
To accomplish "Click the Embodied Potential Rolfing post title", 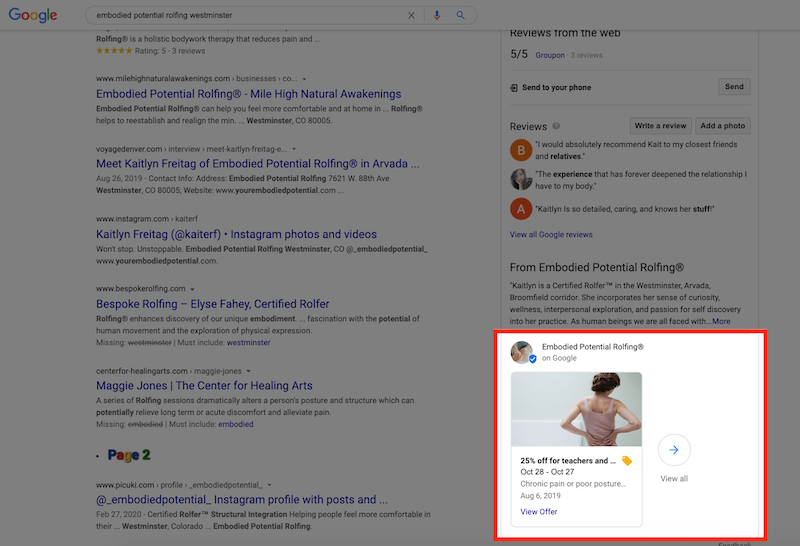I will point(592,347).
